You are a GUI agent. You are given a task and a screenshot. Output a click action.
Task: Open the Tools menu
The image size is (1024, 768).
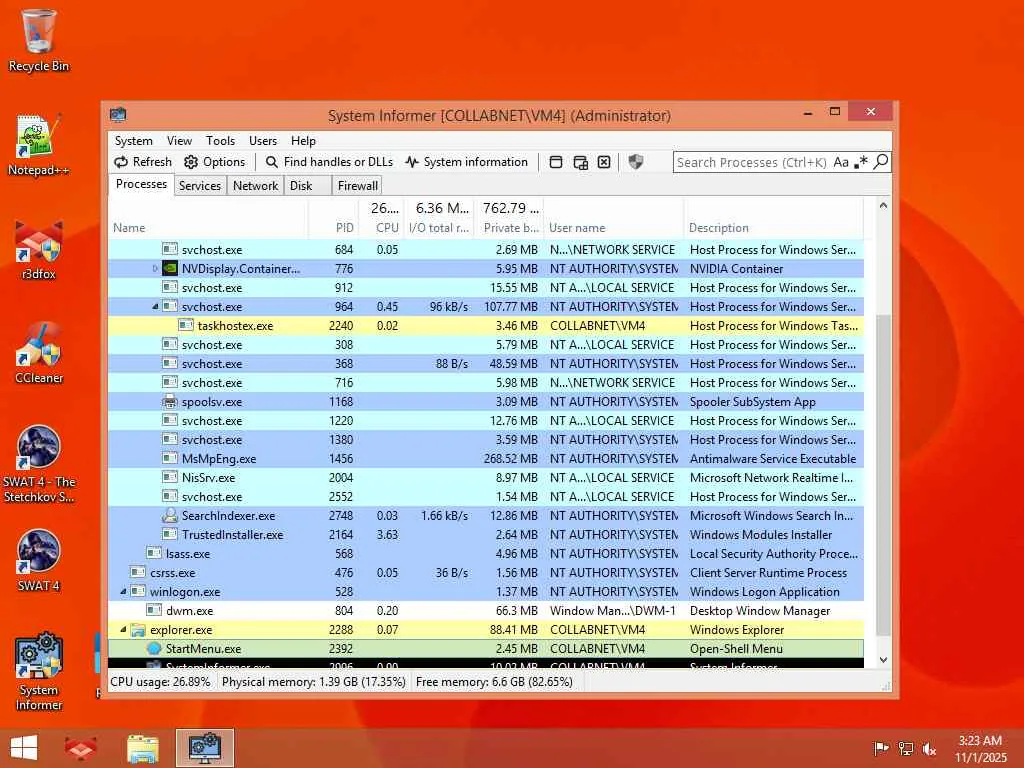click(220, 141)
